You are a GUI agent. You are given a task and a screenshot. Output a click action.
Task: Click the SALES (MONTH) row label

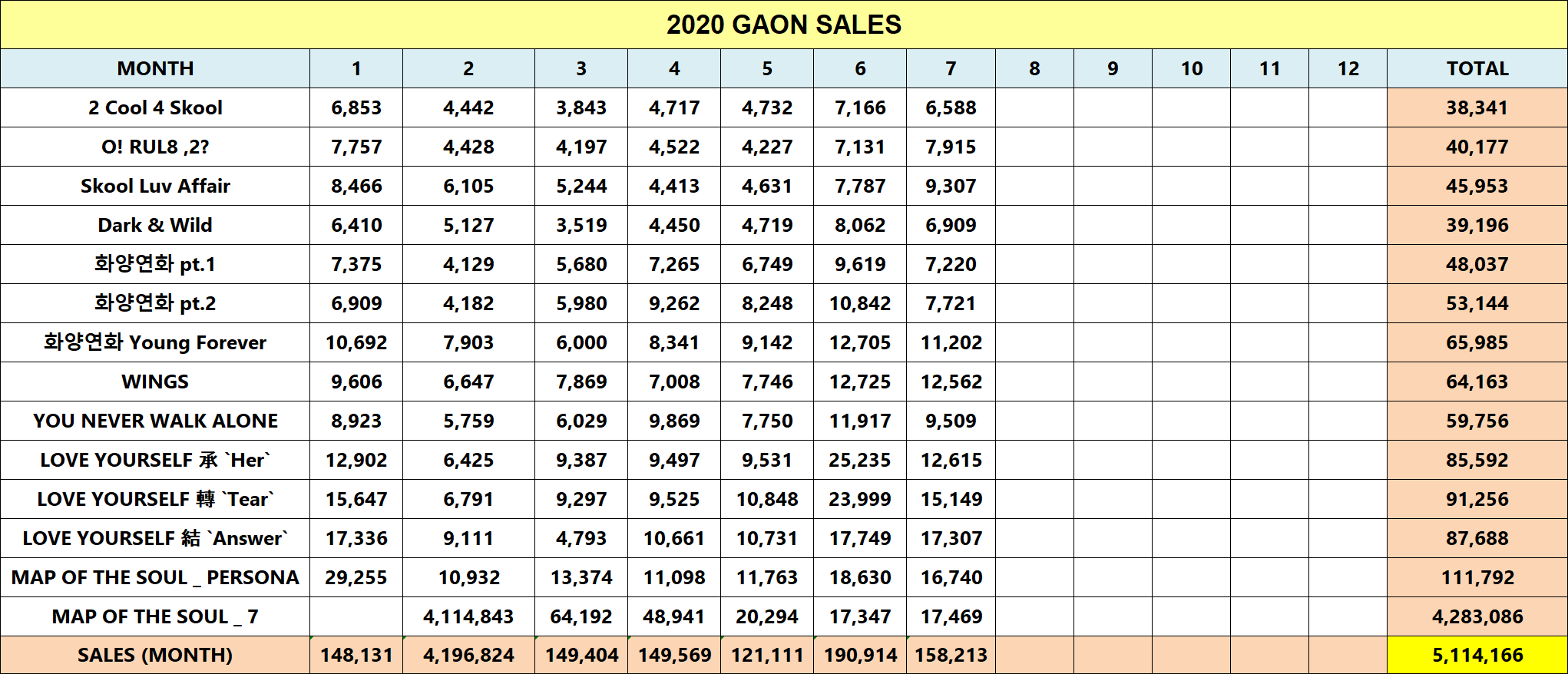click(x=155, y=655)
